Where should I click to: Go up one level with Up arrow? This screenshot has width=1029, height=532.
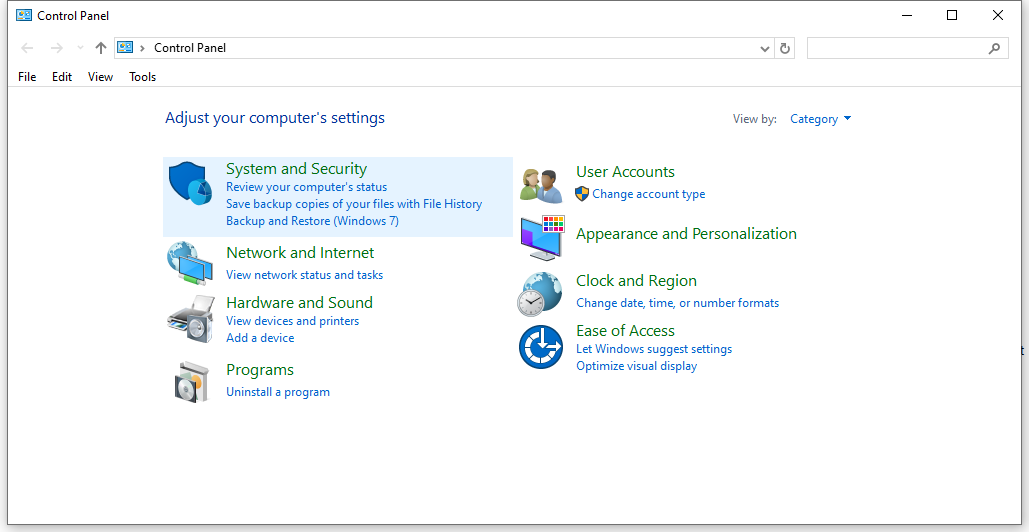pyautogui.click(x=100, y=48)
